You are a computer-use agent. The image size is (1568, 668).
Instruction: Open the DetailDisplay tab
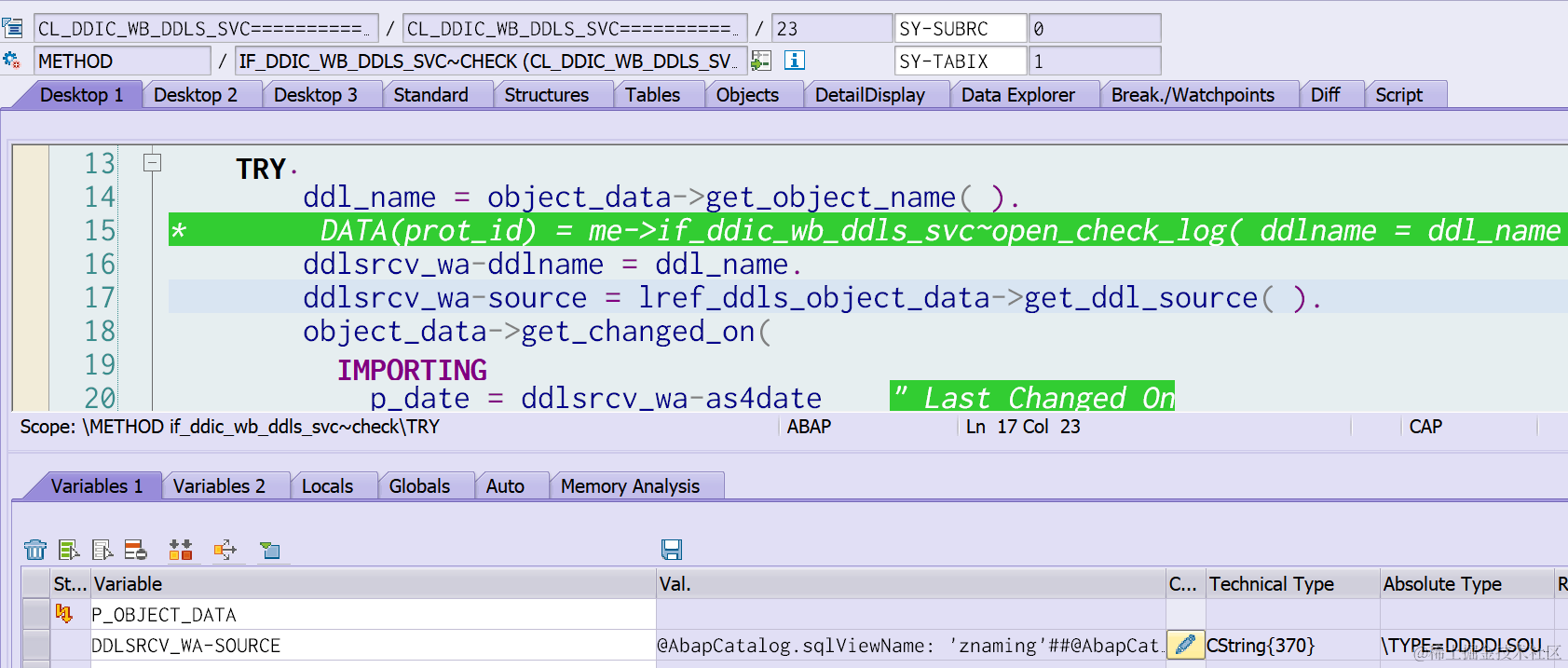[x=870, y=95]
